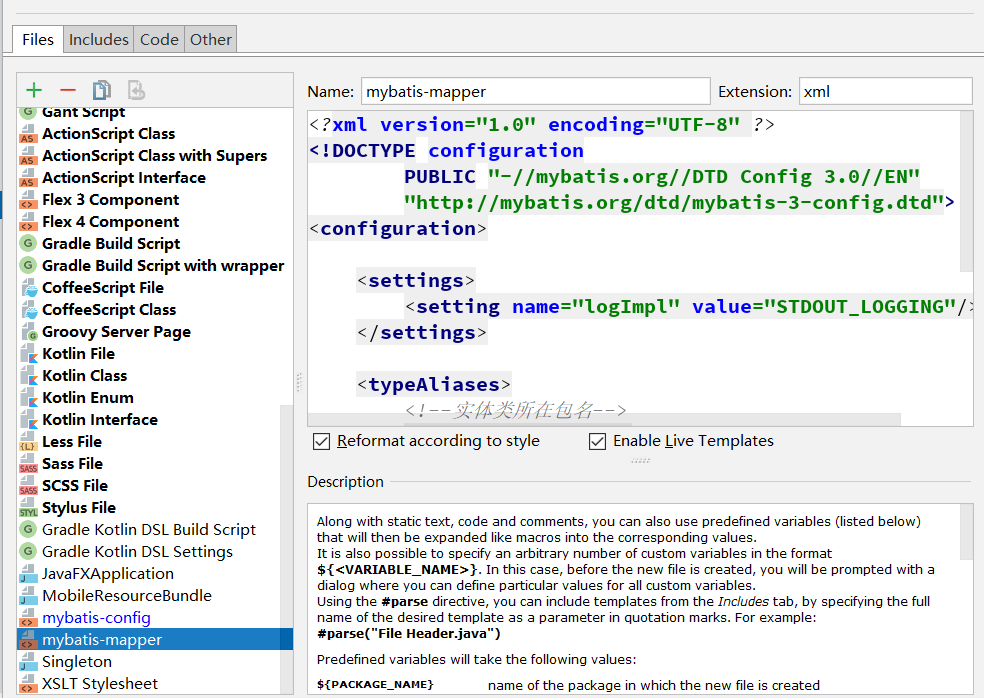
Task: Switch to the Other tab
Action: pyautogui.click(x=211, y=40)
